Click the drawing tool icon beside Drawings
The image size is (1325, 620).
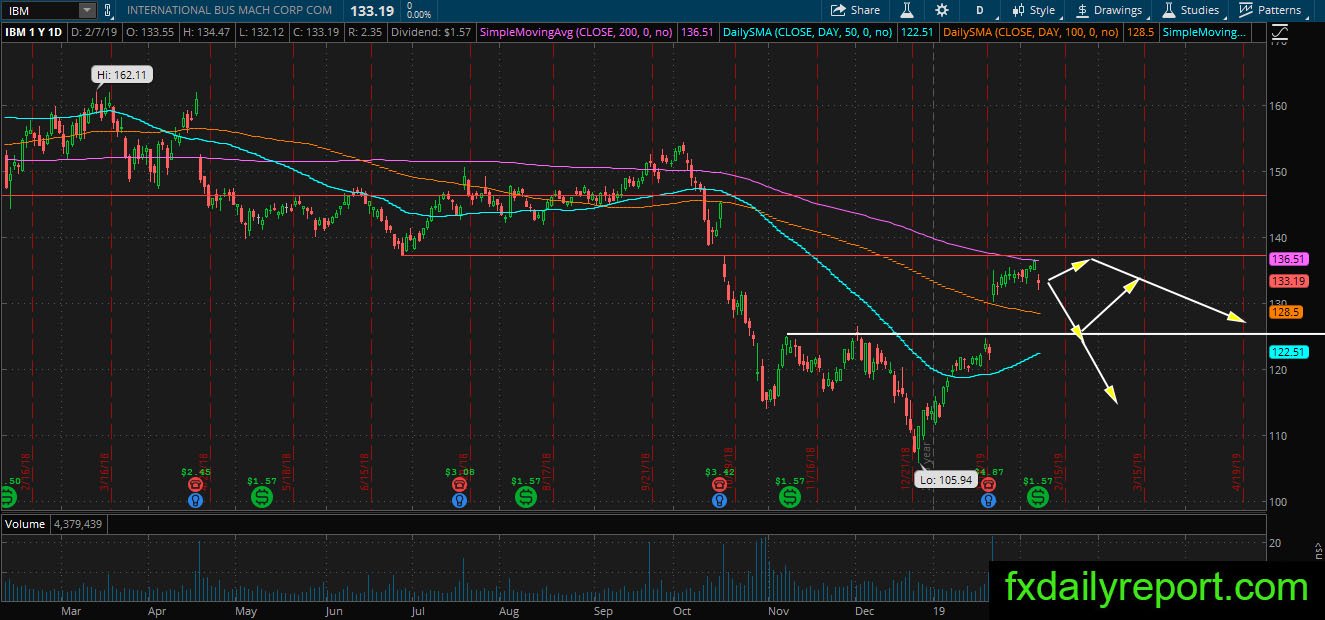1083,10
